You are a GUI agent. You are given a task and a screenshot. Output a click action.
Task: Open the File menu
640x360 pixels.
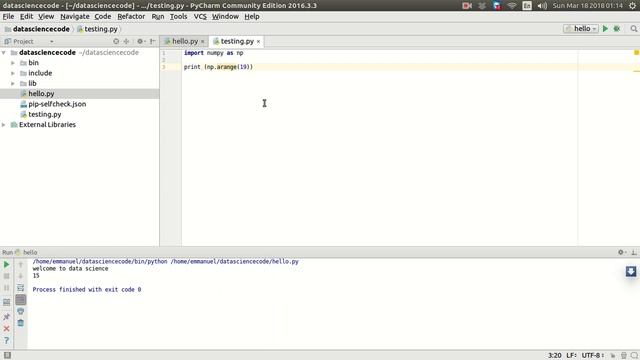(x=8, y=16)
